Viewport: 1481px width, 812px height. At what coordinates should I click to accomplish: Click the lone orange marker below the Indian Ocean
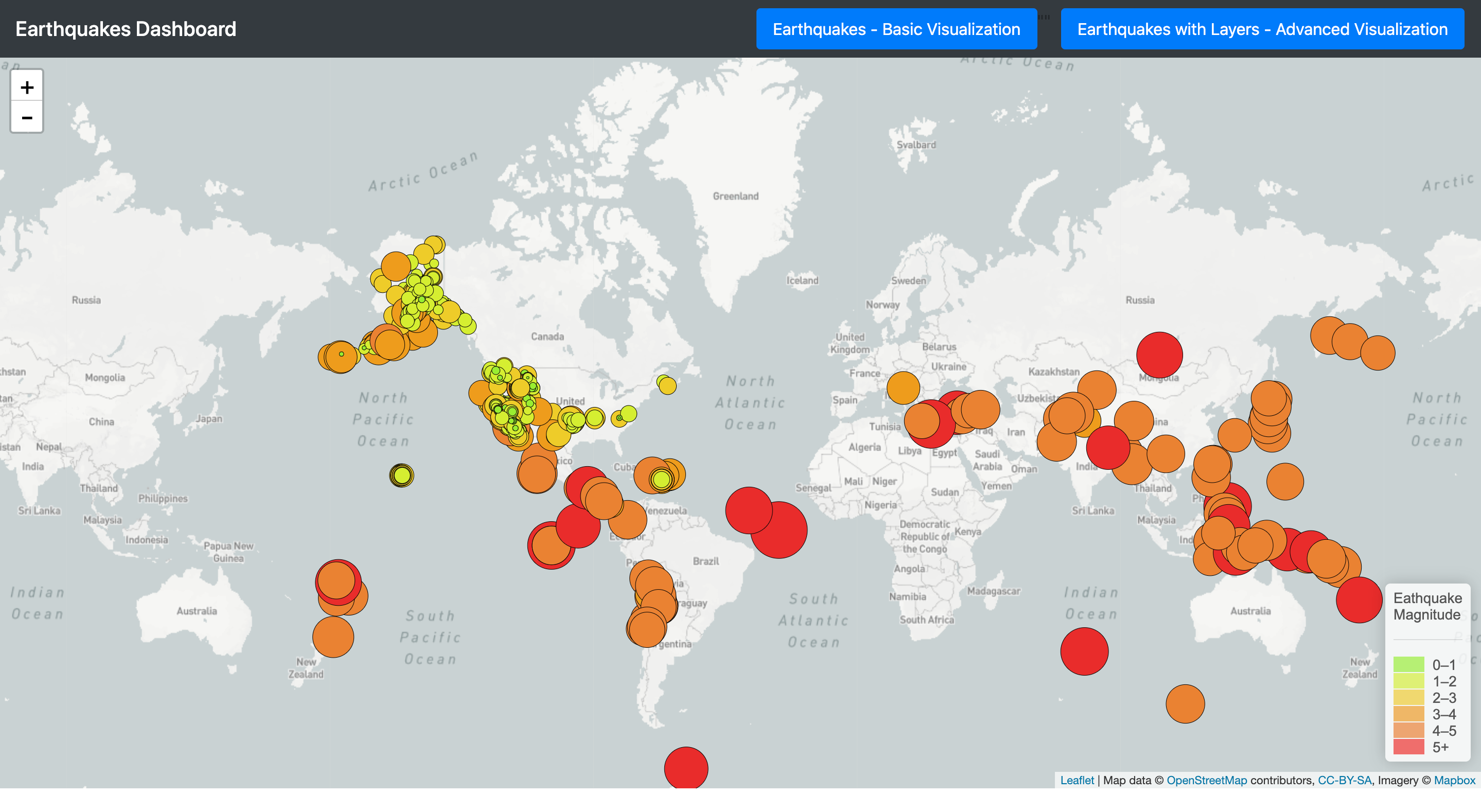pyautogui.click(x=1185, y=703)
